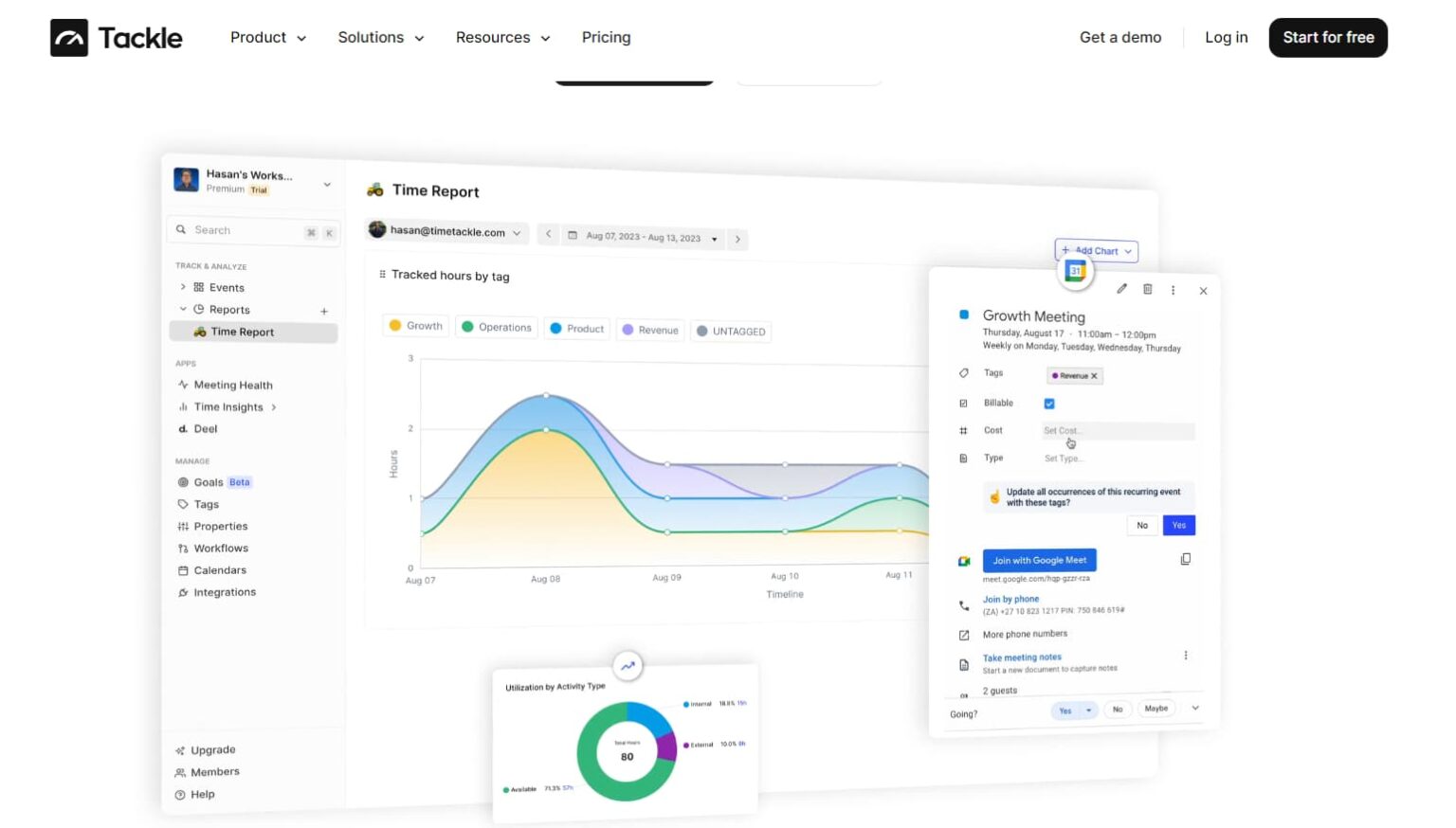Click the Start for free button
Viewport: 1456px width, 828px height.
(1328, 37)
